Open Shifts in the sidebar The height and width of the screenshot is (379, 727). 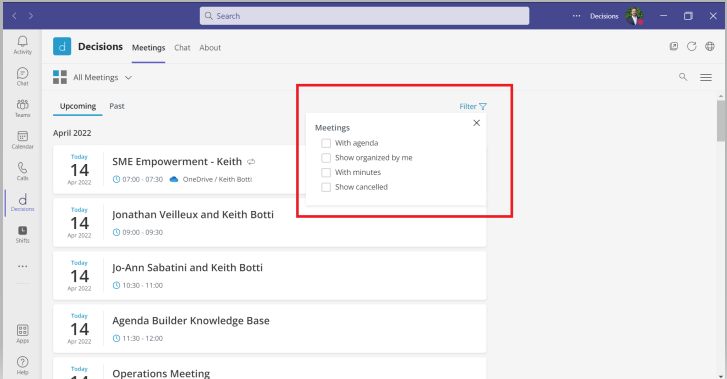click(22, 235)
